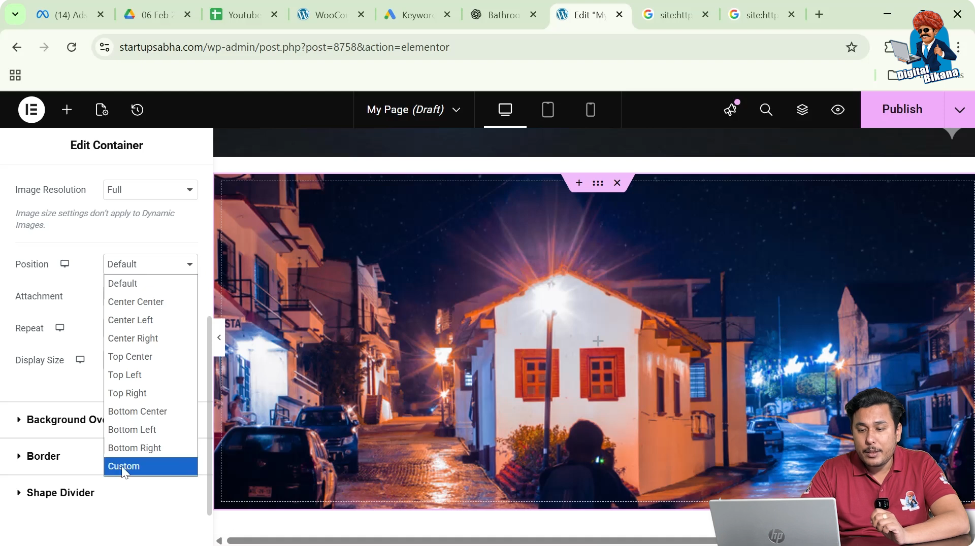
Task: Open the Image Resolution dropdown
Action: (150, 190)
